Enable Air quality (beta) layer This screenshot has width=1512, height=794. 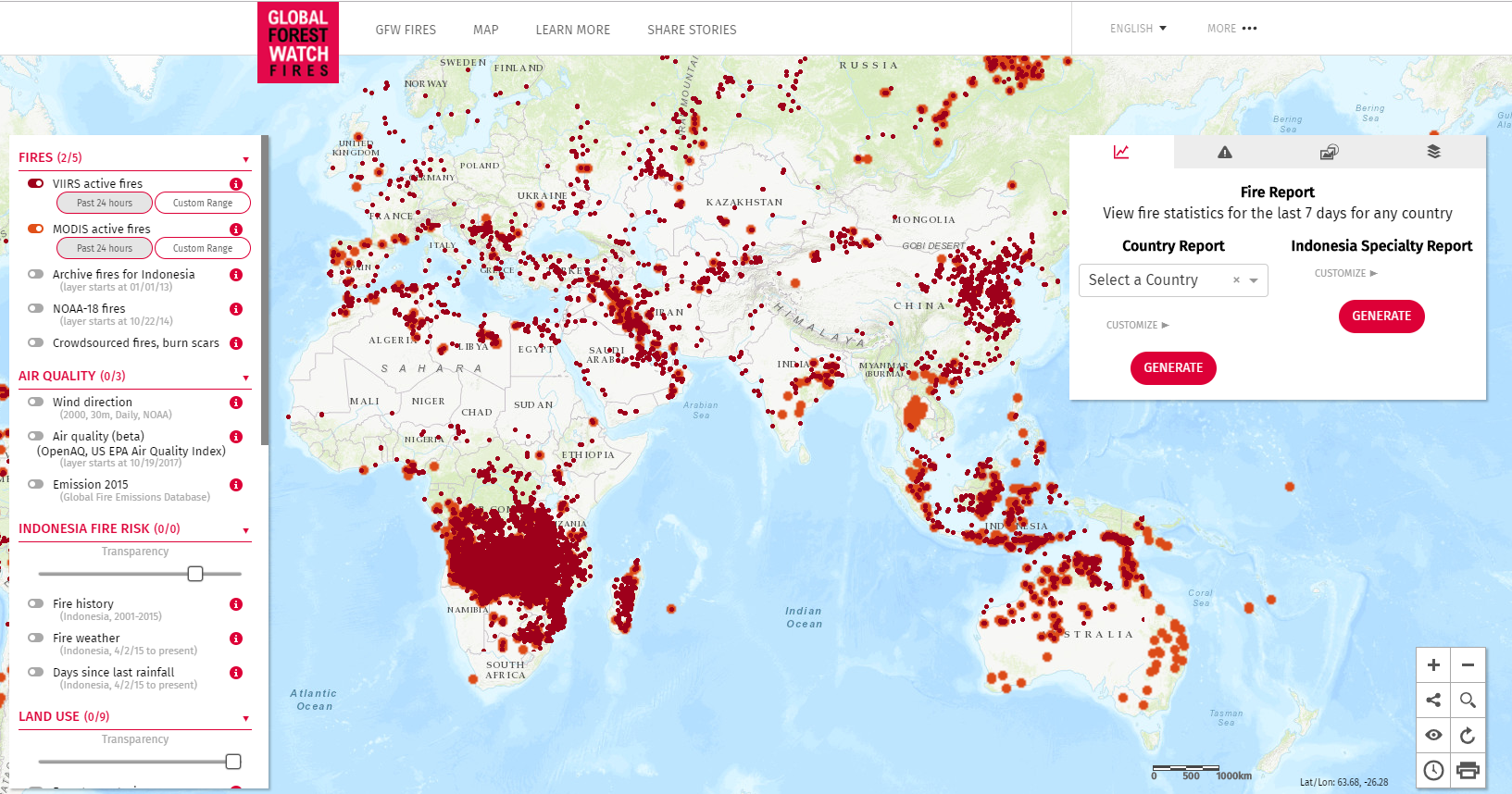(x=36, y=436)
